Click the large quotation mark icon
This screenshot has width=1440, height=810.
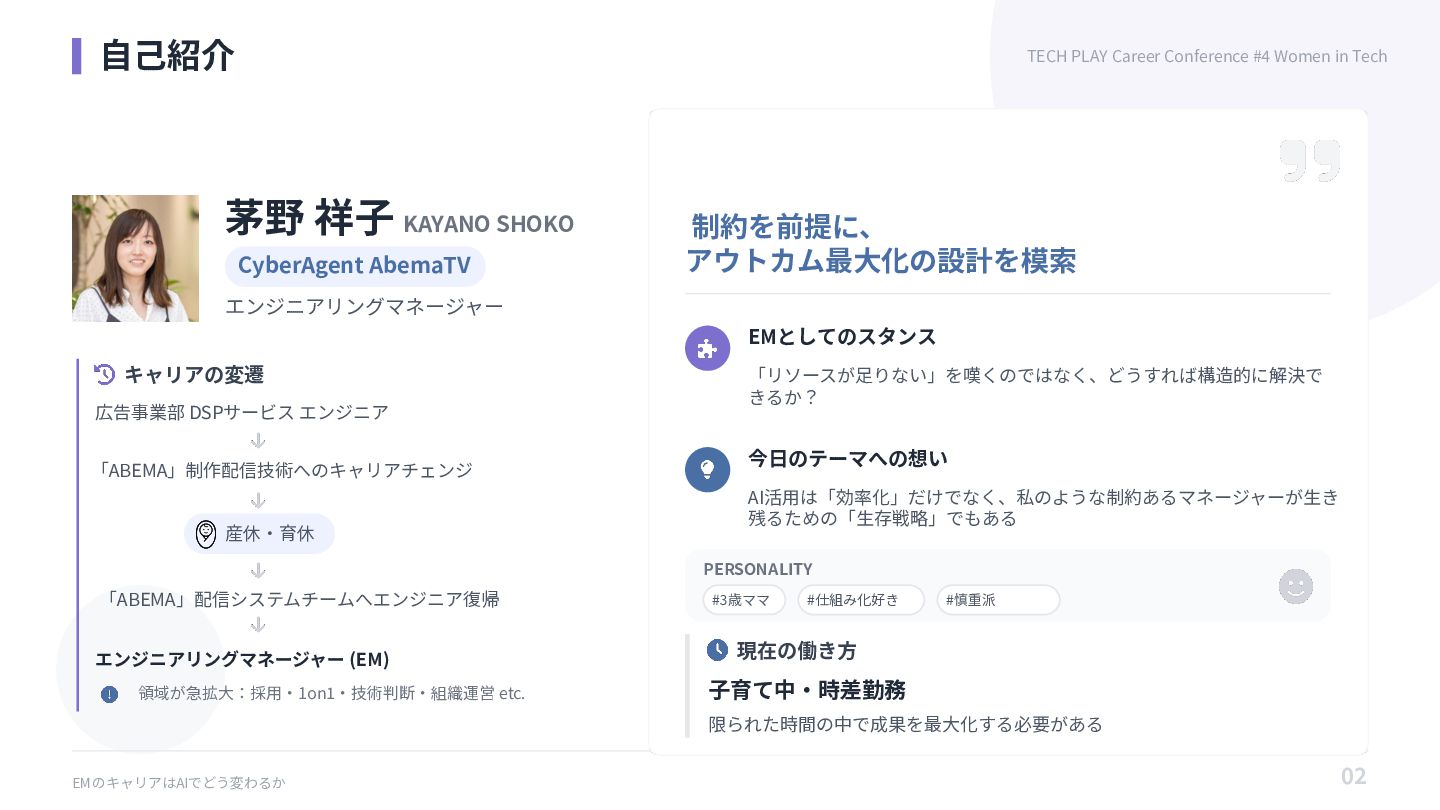point(1309,161)
